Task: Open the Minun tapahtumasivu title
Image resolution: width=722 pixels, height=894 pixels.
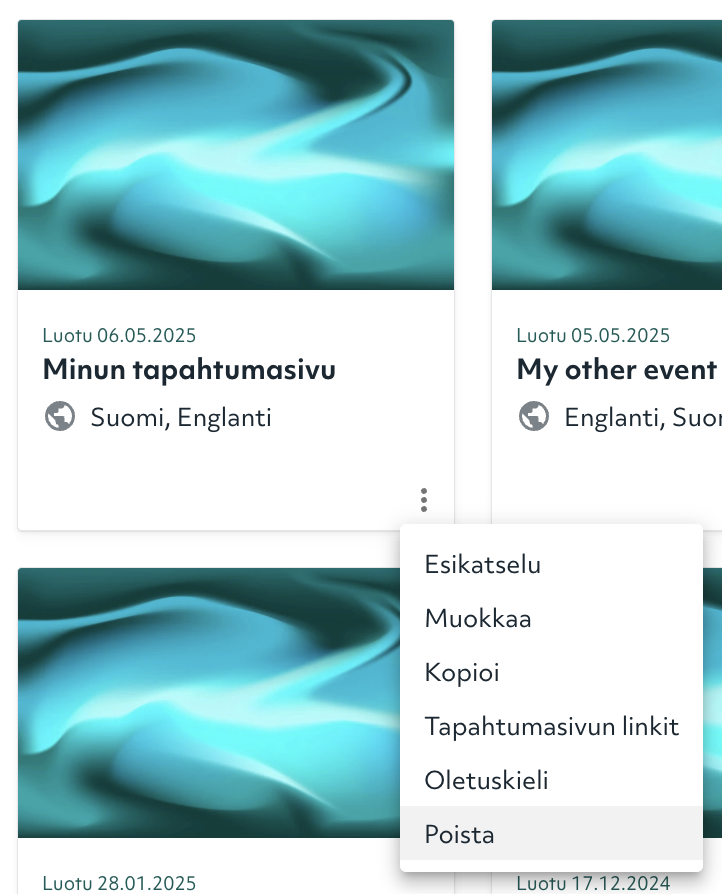Action: click(189, 369)
